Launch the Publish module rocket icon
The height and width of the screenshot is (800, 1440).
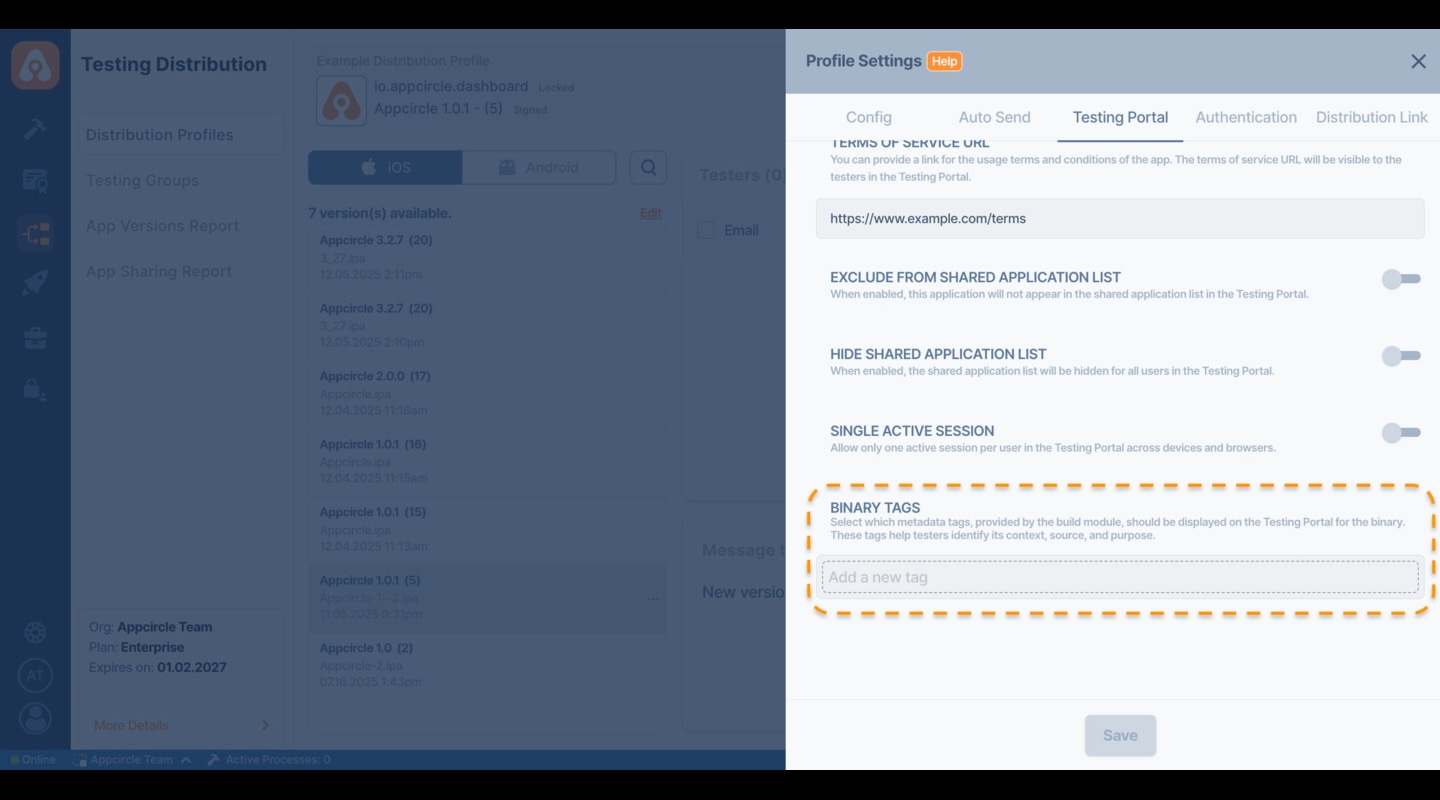35,281
